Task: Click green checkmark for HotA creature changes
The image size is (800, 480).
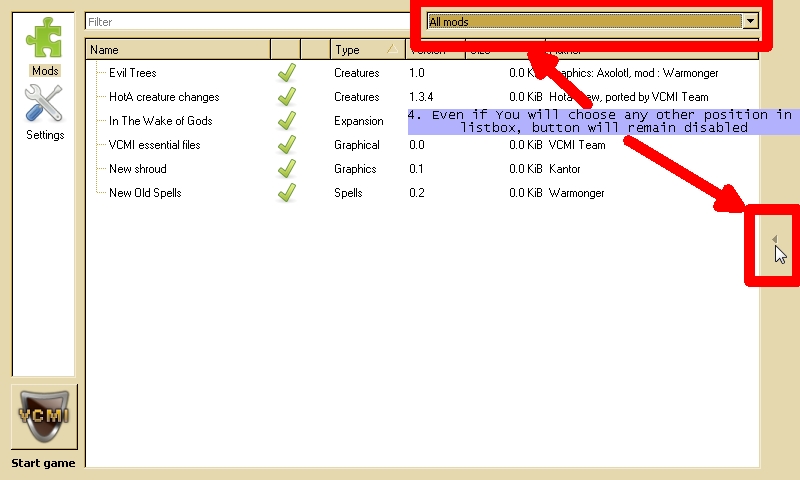Action: (x=286, y=97)
